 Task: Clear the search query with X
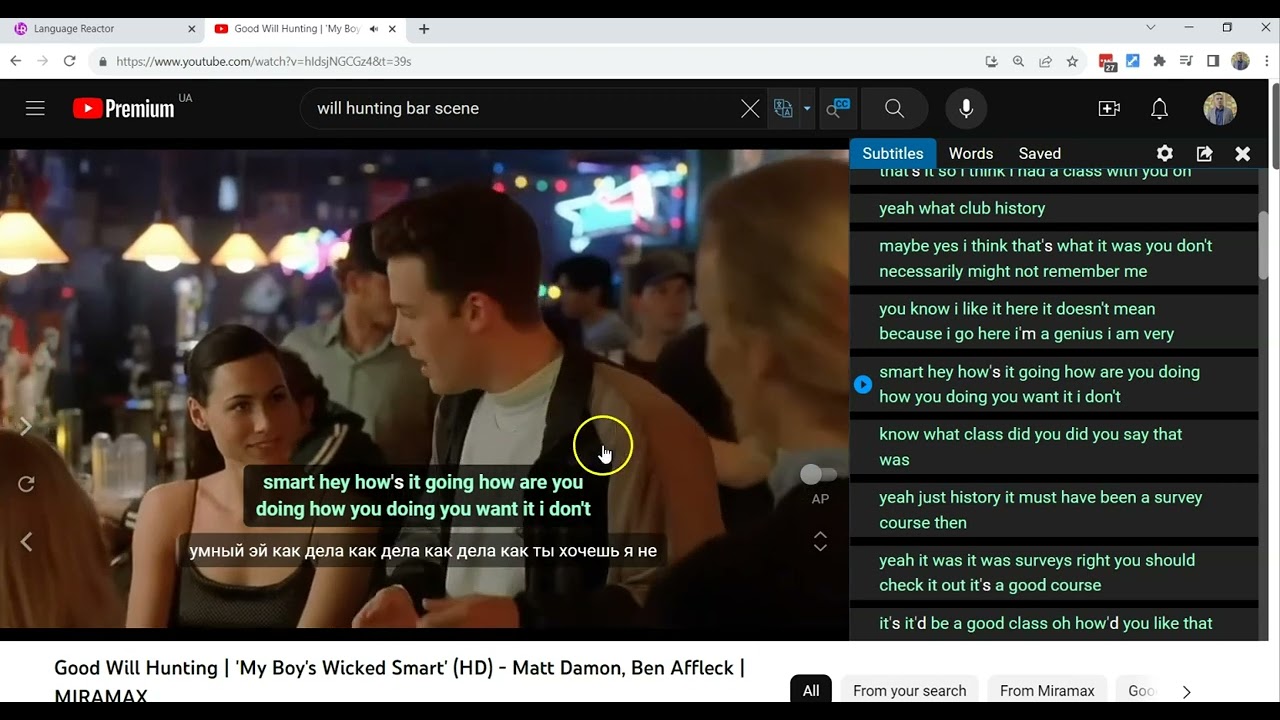(x=750, y=108)
